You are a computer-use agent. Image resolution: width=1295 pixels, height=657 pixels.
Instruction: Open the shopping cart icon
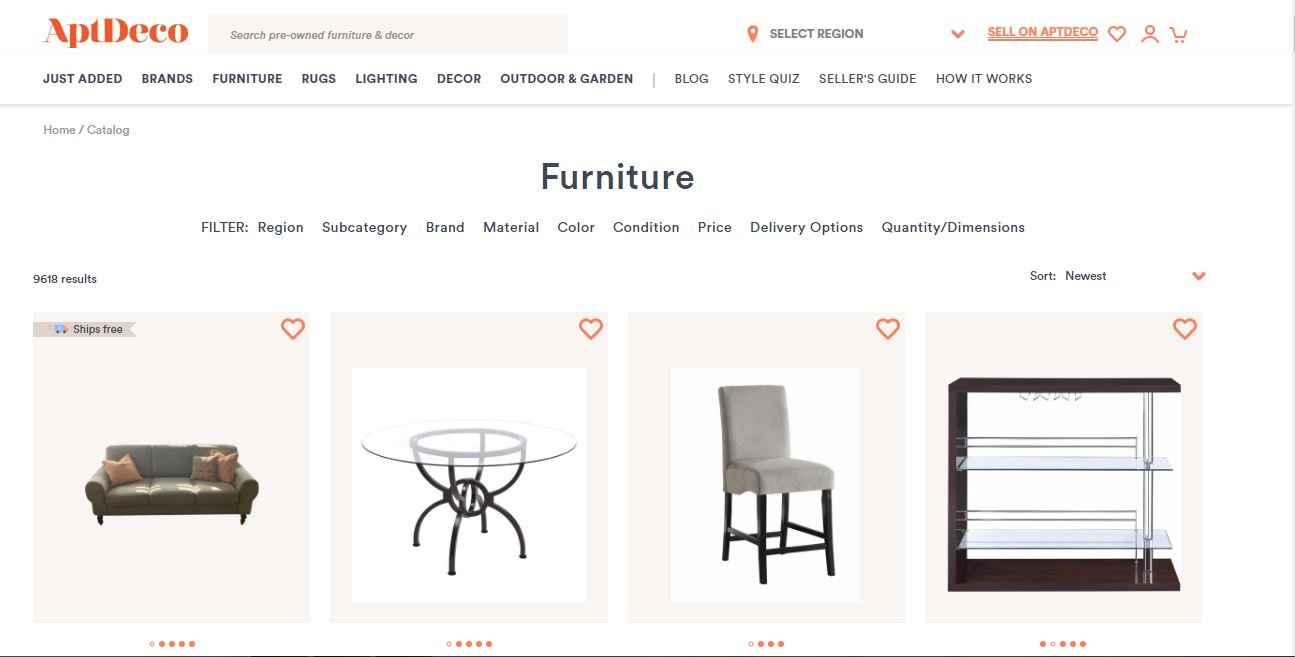[1178, 34]
